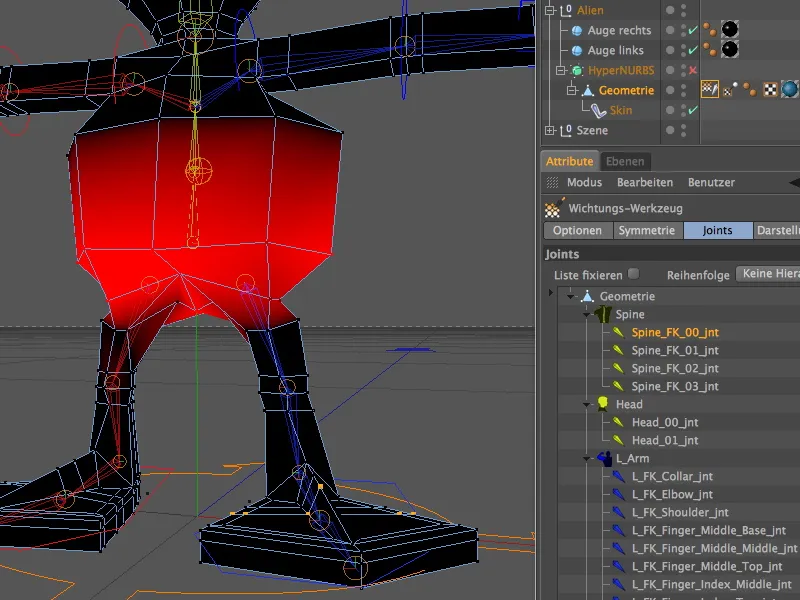Open the Modus menu
This screenshot has height=600, width=800.
(585, 182)
